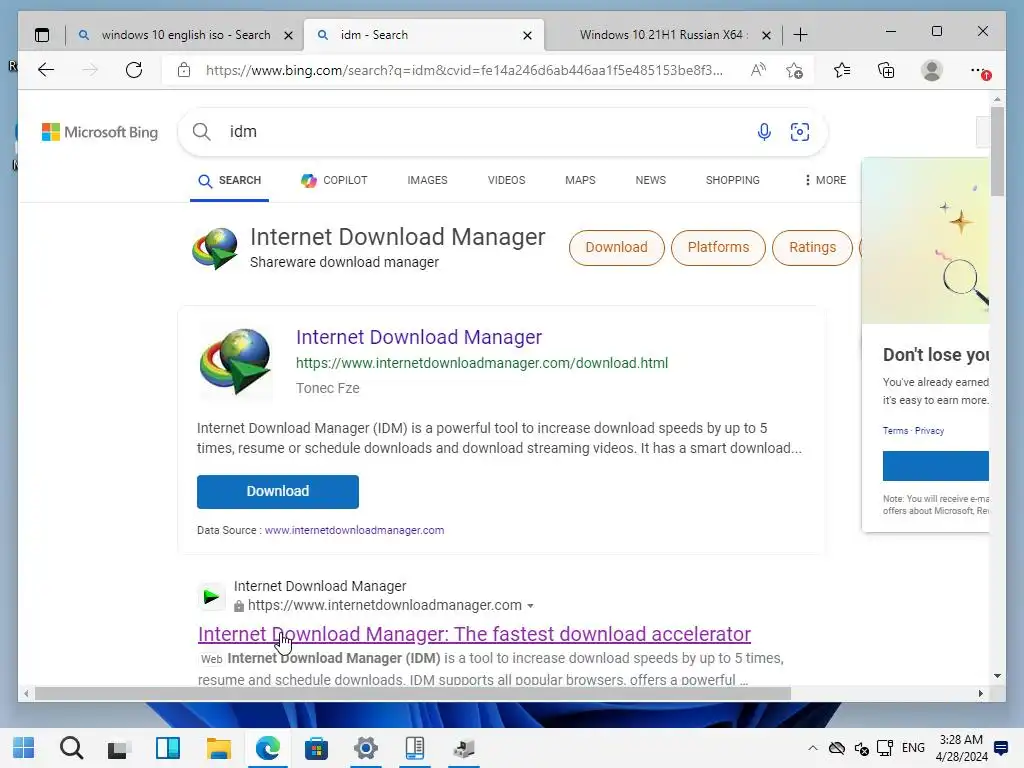This screenshot has width=1024, height=768.
Task: Open a new browser tab
Action: (800, 35)
